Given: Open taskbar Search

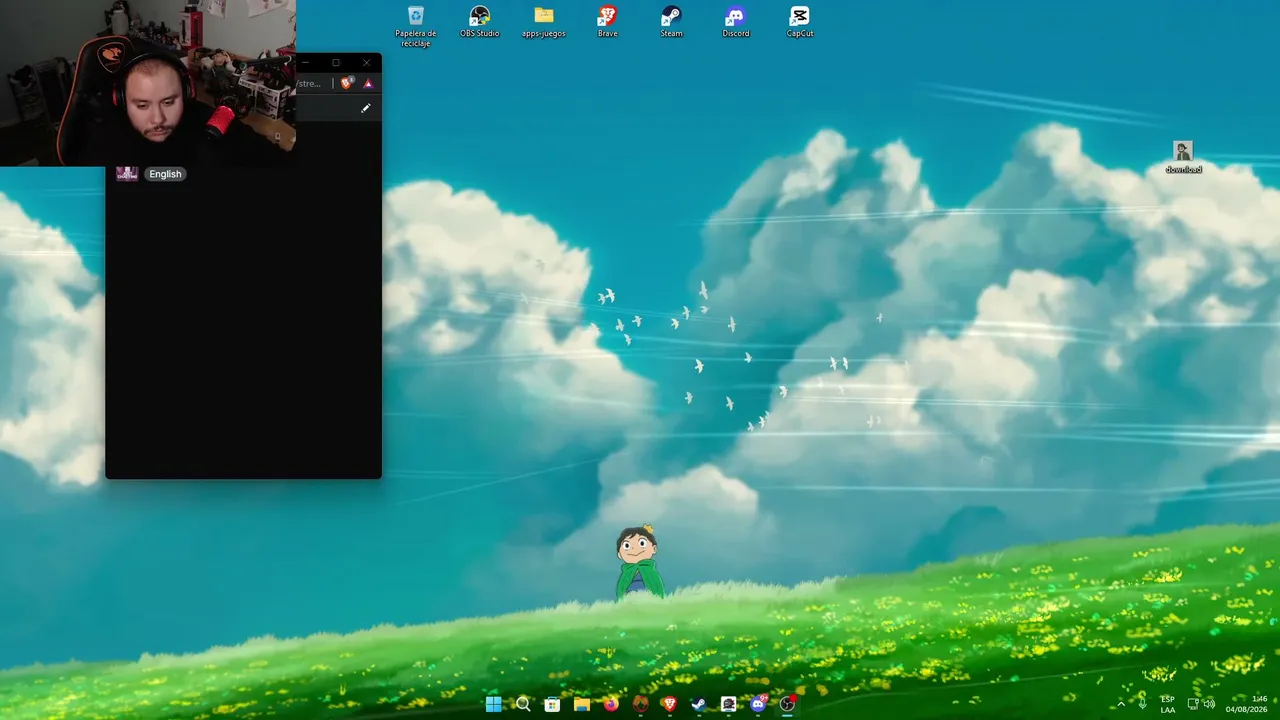Looking at the screenshot, I should (x=523, y=704).
